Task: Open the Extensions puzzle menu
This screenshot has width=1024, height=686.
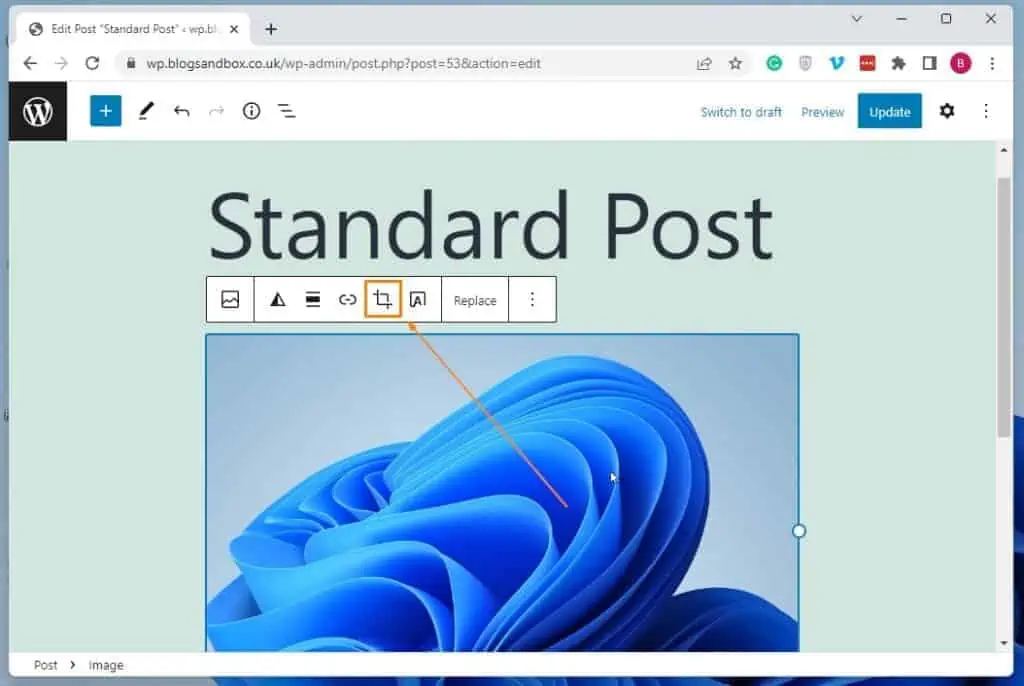Action: (899, 63)
